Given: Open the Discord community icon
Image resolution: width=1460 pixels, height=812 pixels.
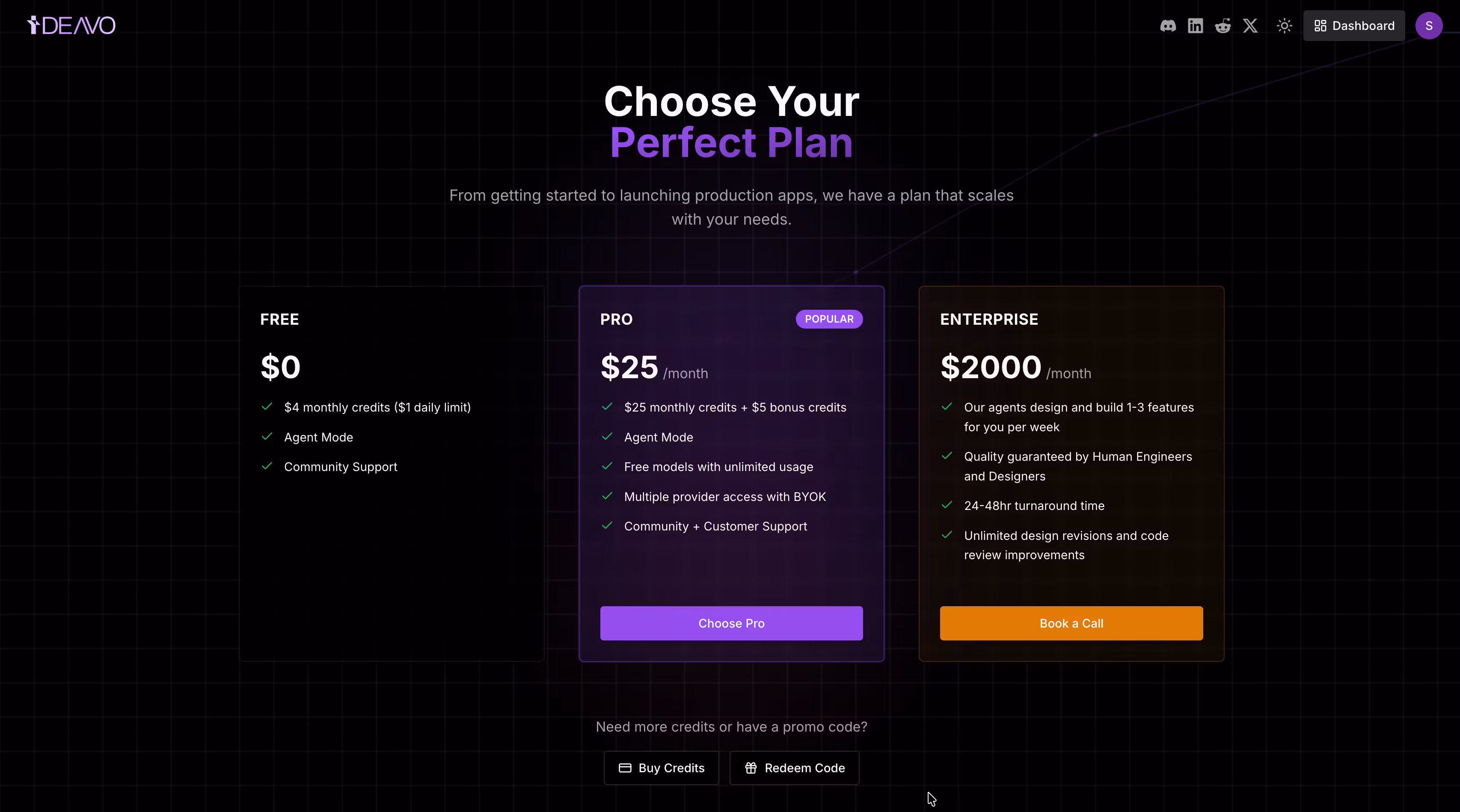Looking at the screenshot, I should [x=1168, y=26].
